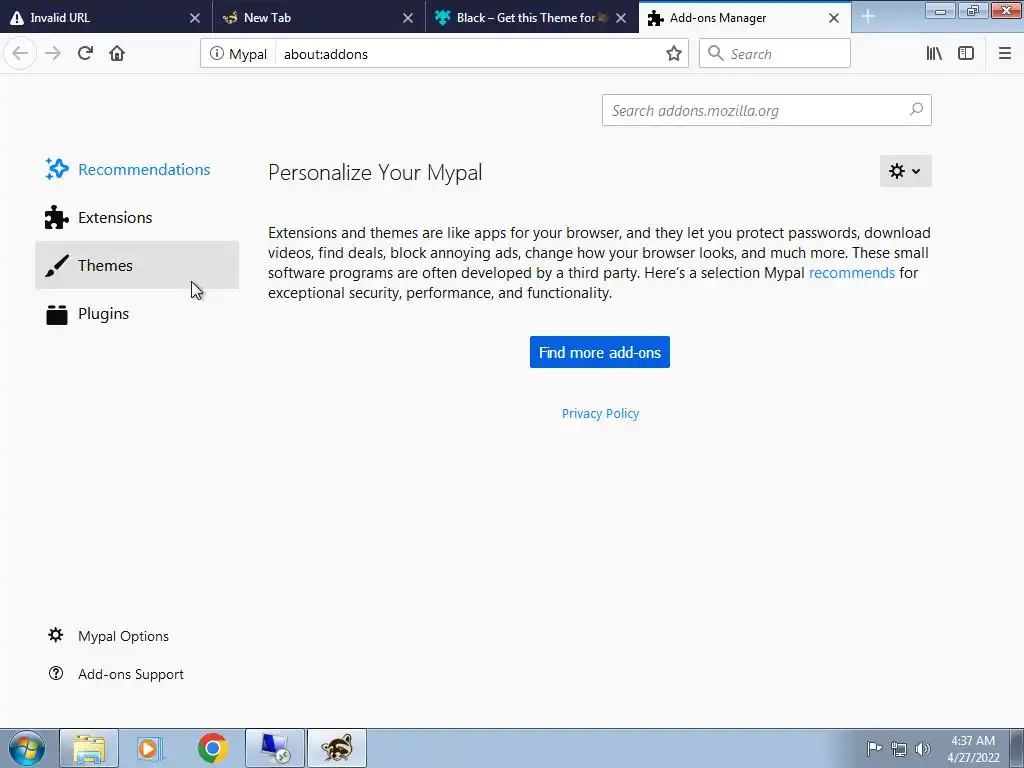Click Find more add-ons button
This screenshot has width=1024, height=768.
coord(600,352)
